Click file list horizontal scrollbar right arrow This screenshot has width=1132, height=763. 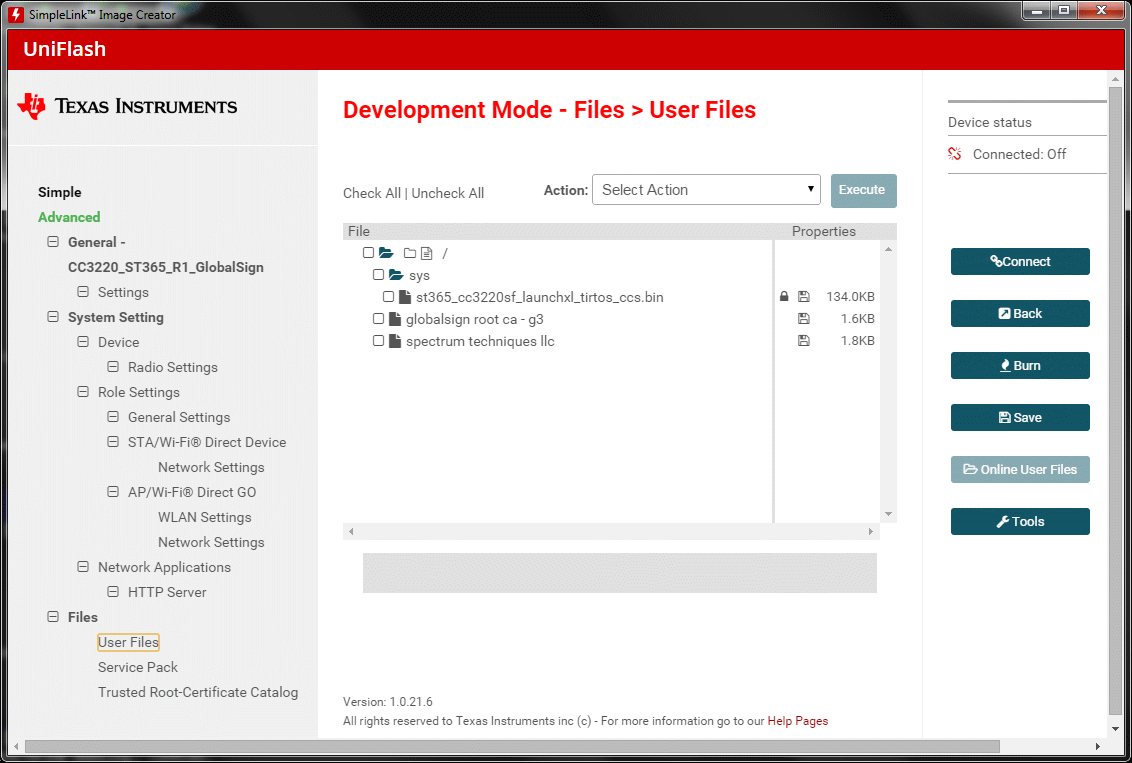pos(871,531)
